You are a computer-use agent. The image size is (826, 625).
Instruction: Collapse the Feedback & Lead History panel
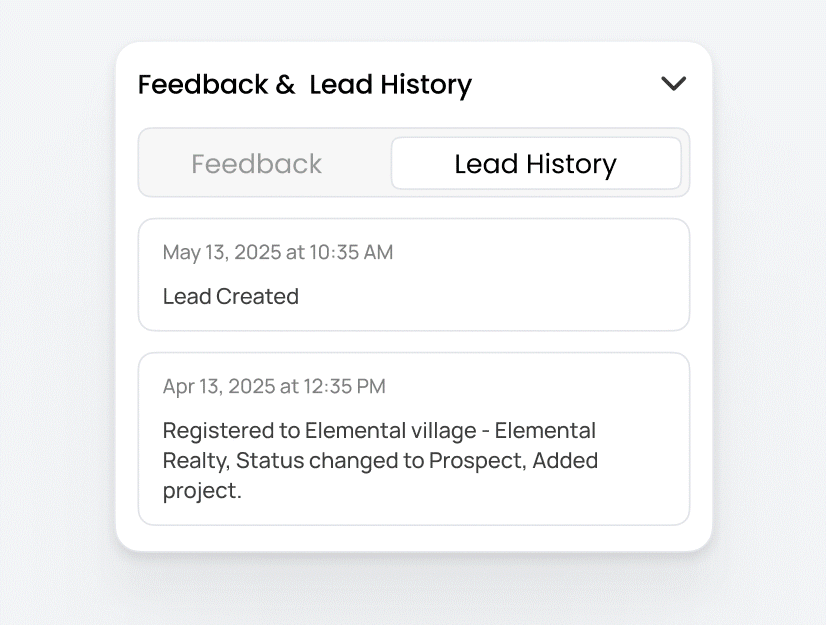click(x=673, y=84)
